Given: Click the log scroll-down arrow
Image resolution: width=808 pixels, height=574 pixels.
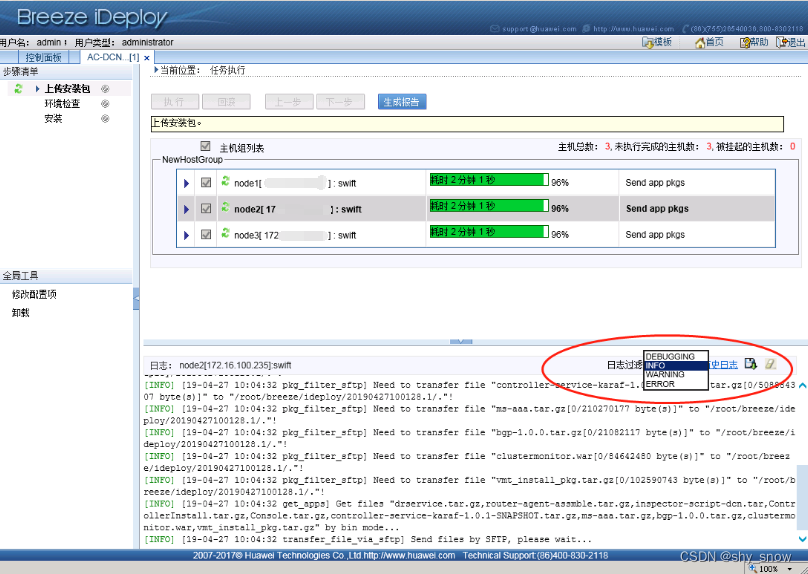Looking at the screenshot, I should tap(802, 539).
